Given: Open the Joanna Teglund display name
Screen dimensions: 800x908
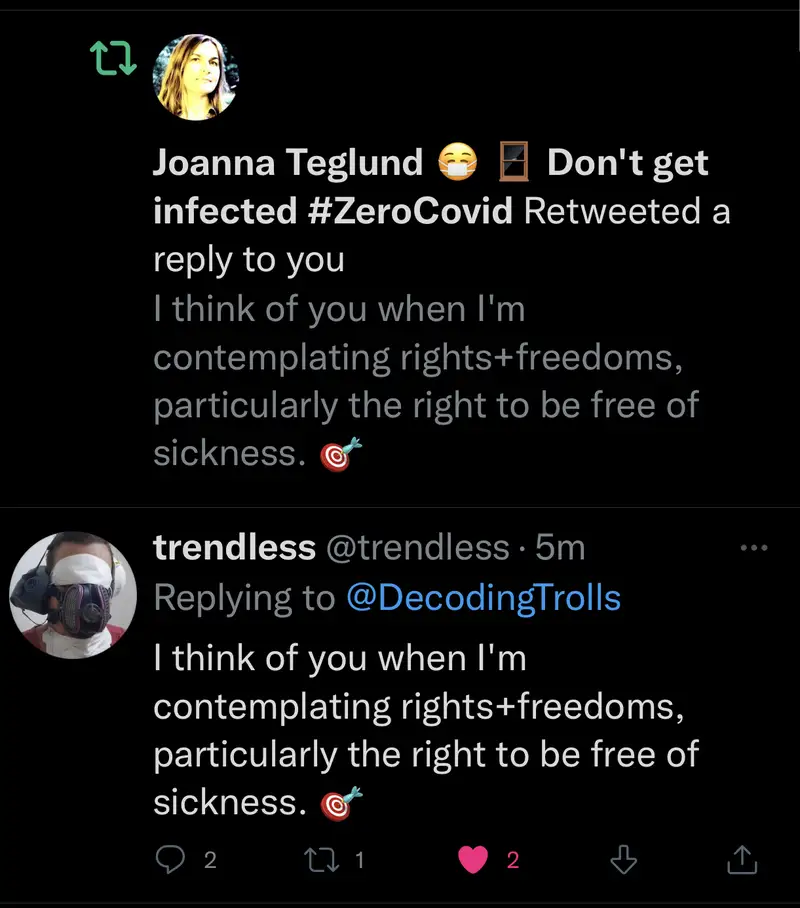Looking at the screenshot, I should 288,163.
